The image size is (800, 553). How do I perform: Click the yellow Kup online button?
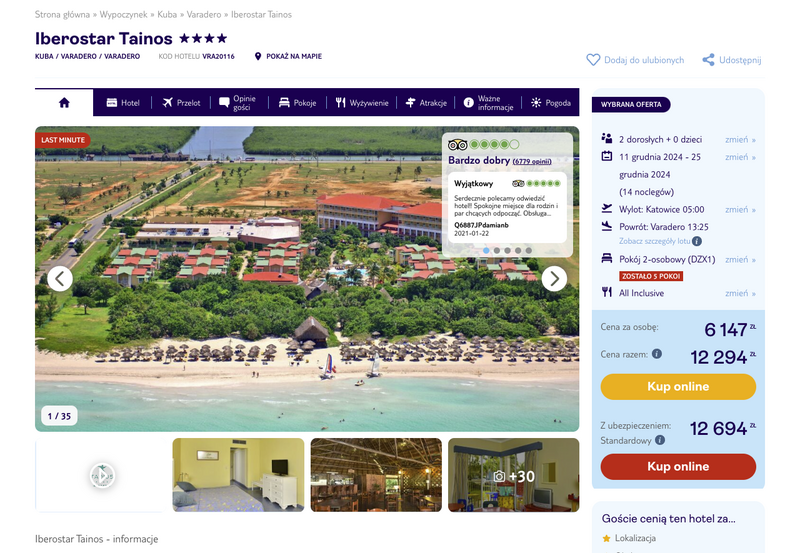(678, 387)
